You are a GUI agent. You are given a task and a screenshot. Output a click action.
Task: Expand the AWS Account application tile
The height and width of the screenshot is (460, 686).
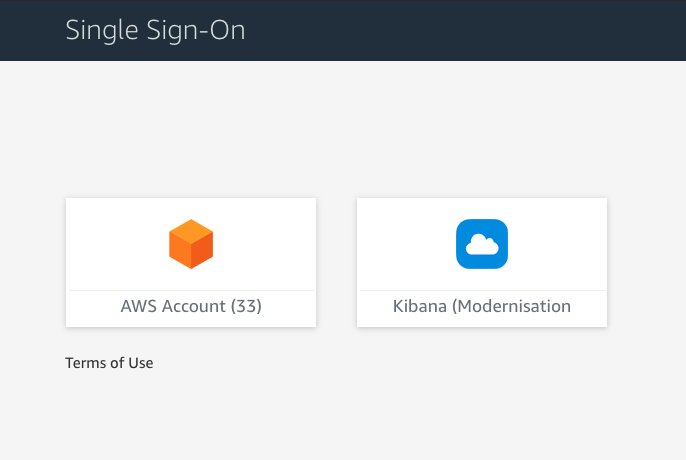pyautogui.click(x=191, y=262)
